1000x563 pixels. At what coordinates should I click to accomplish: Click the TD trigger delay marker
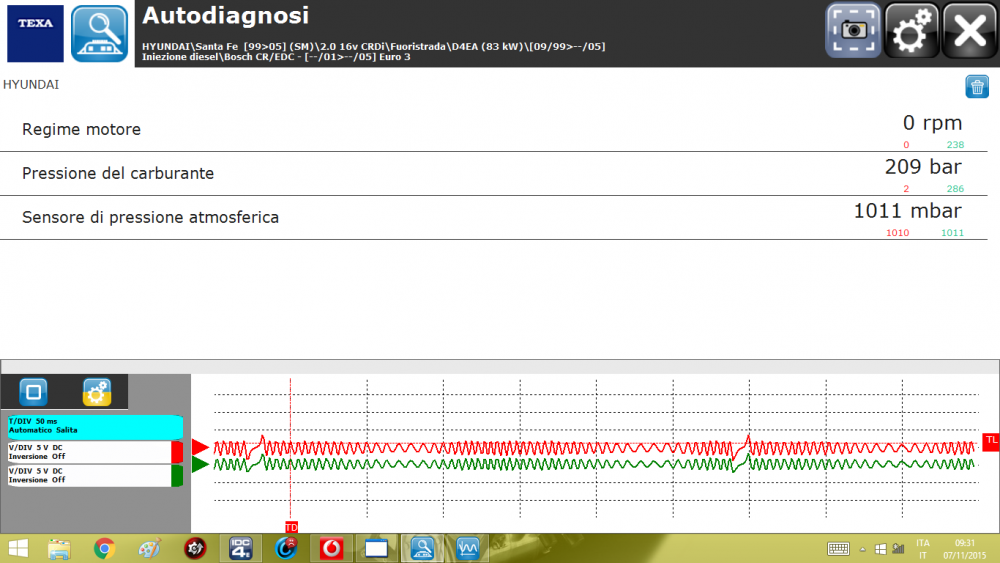click(291, 526)
